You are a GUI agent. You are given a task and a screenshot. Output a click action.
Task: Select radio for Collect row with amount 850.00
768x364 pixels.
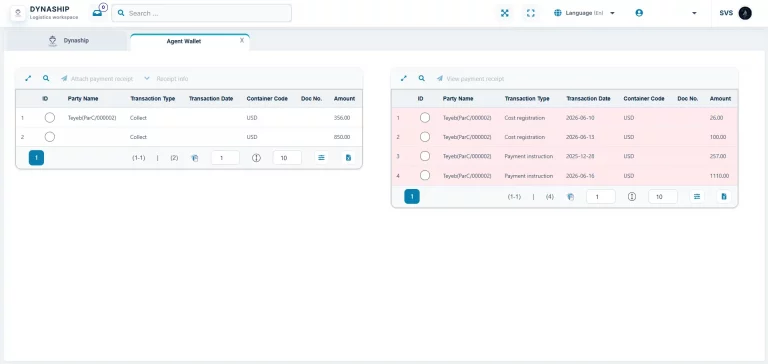point(49,137)
